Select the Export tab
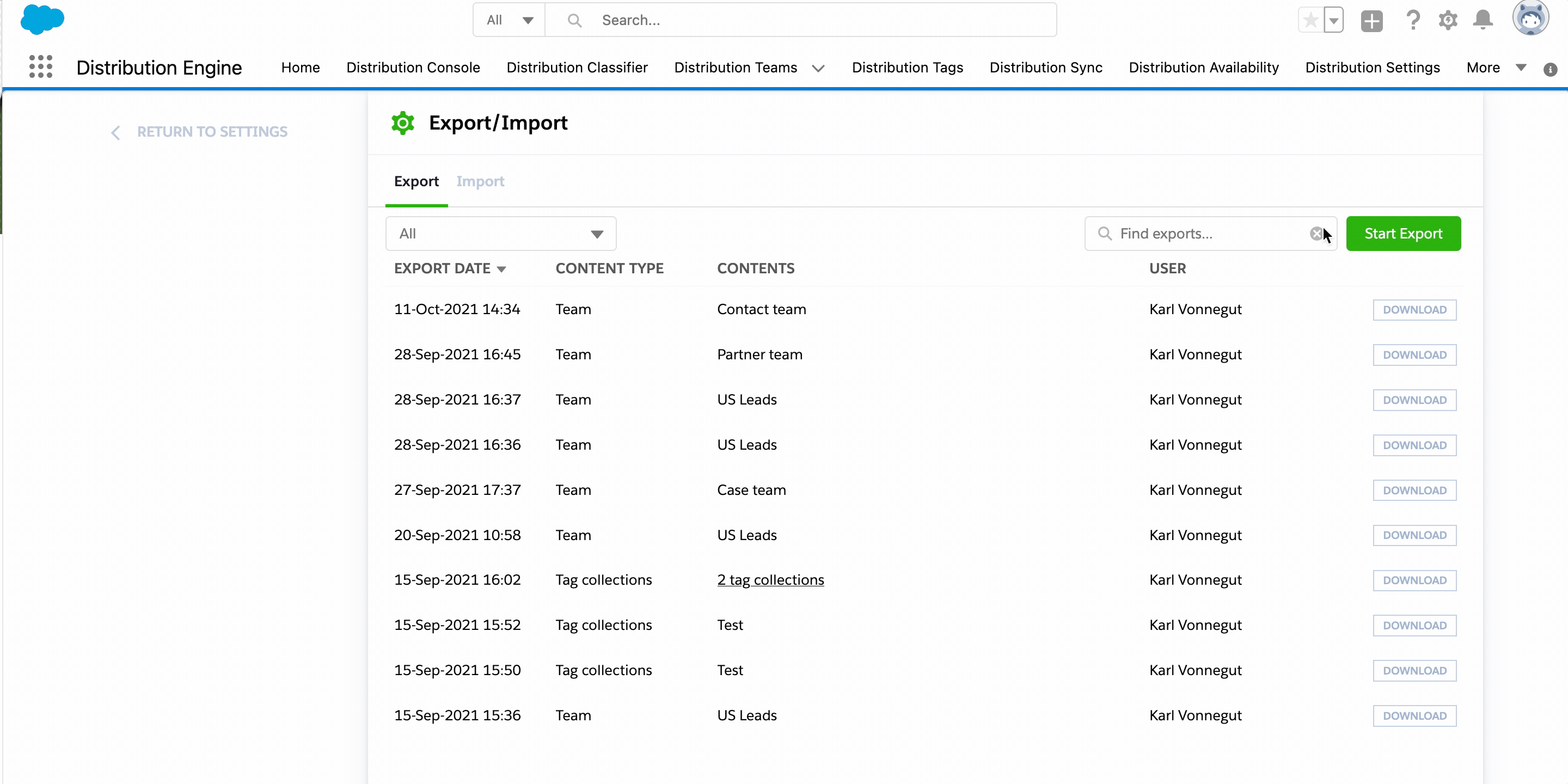 point(416,181)
